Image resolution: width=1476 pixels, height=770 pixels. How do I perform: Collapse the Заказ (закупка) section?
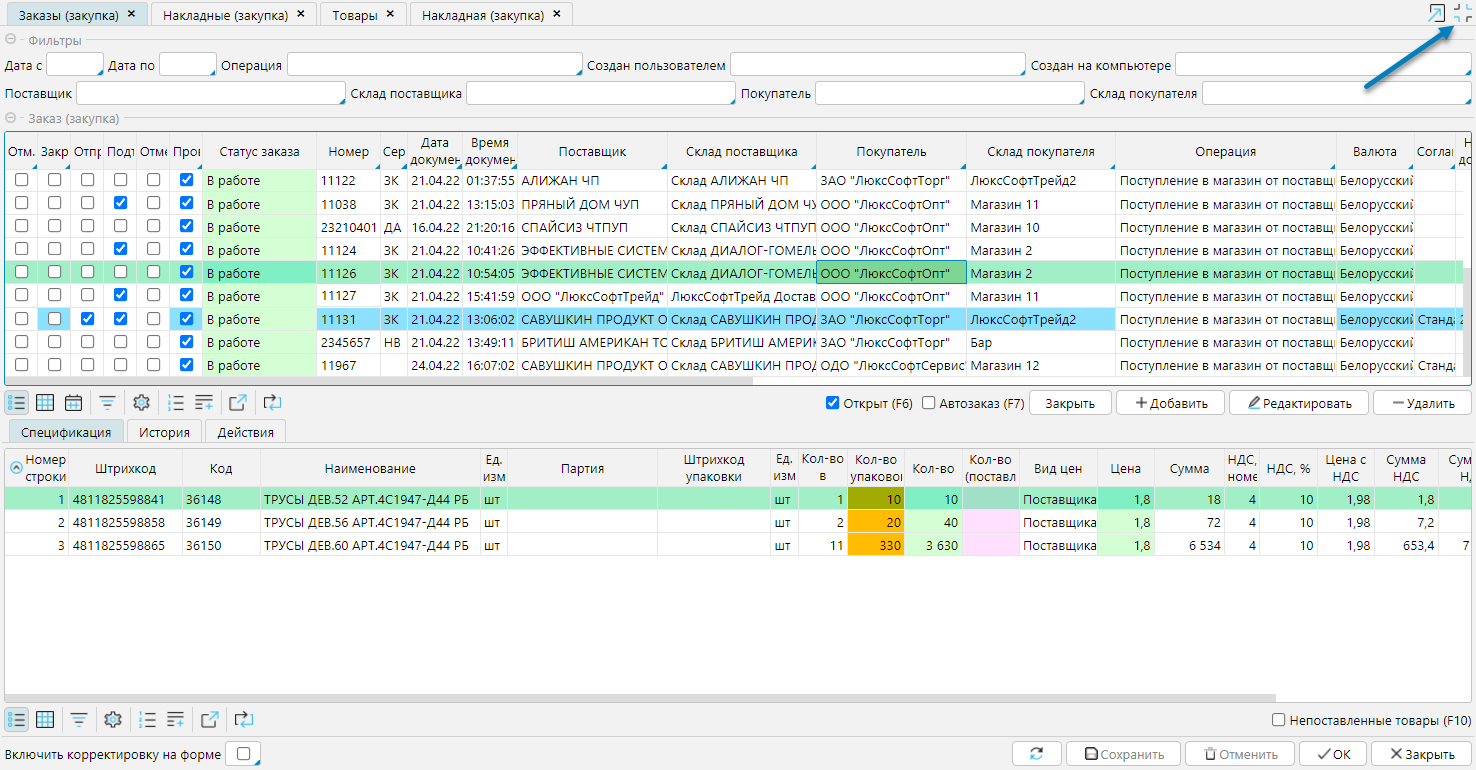[11, 118]
